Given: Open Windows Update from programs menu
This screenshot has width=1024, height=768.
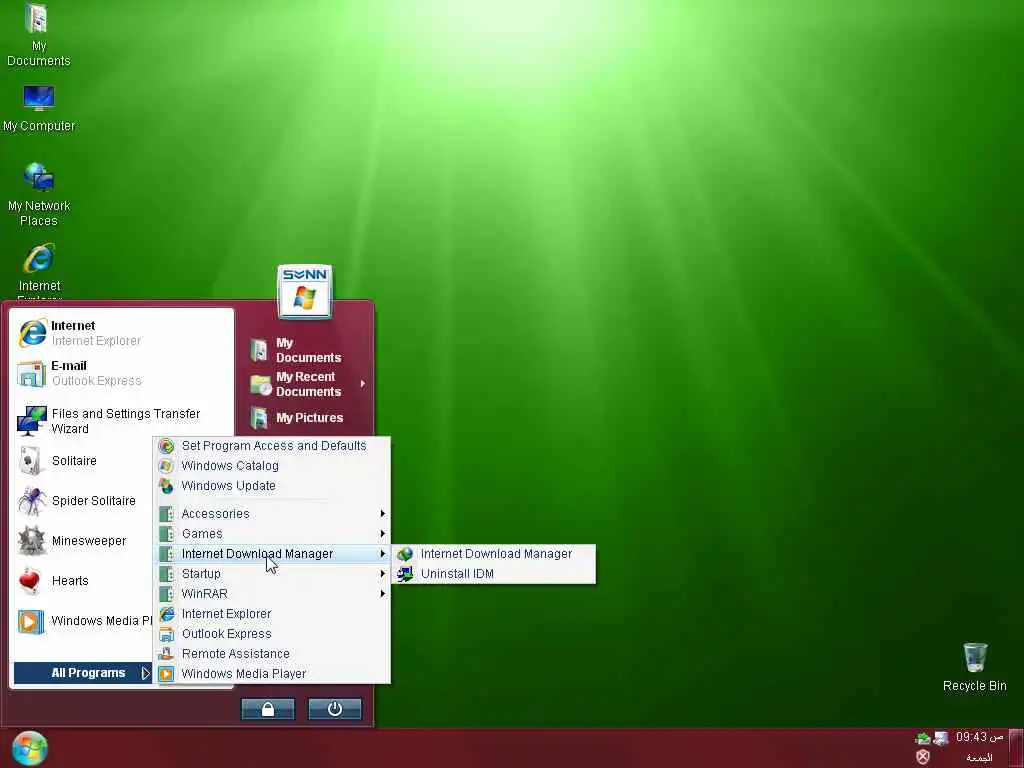Looking at the screenshot, I should [272, 486].
